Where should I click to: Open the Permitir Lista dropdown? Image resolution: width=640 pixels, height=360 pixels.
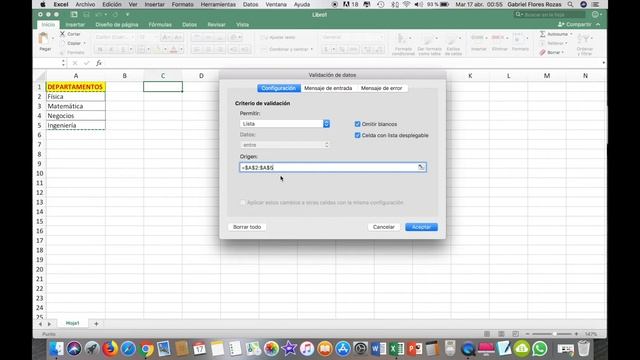(x=284, y=124)
